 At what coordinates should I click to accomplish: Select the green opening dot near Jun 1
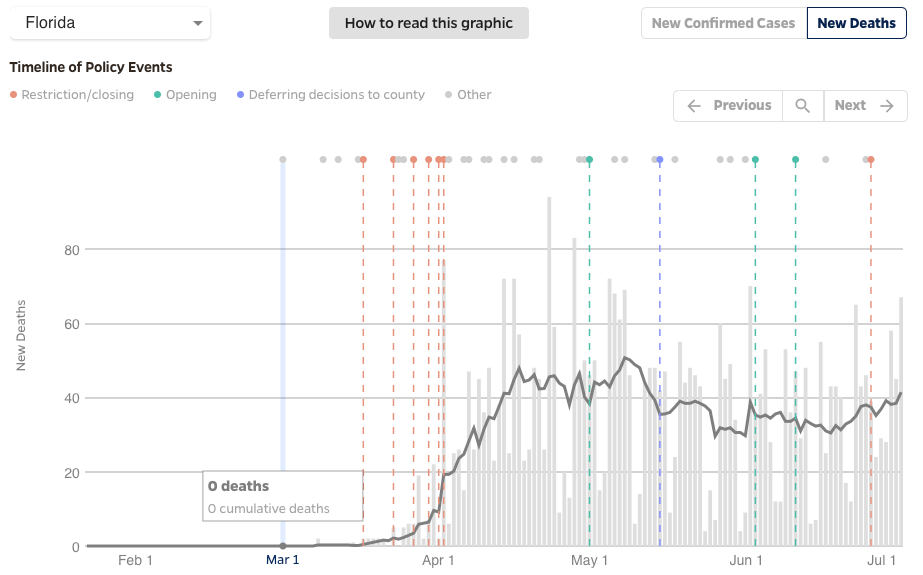pos(755,160)
